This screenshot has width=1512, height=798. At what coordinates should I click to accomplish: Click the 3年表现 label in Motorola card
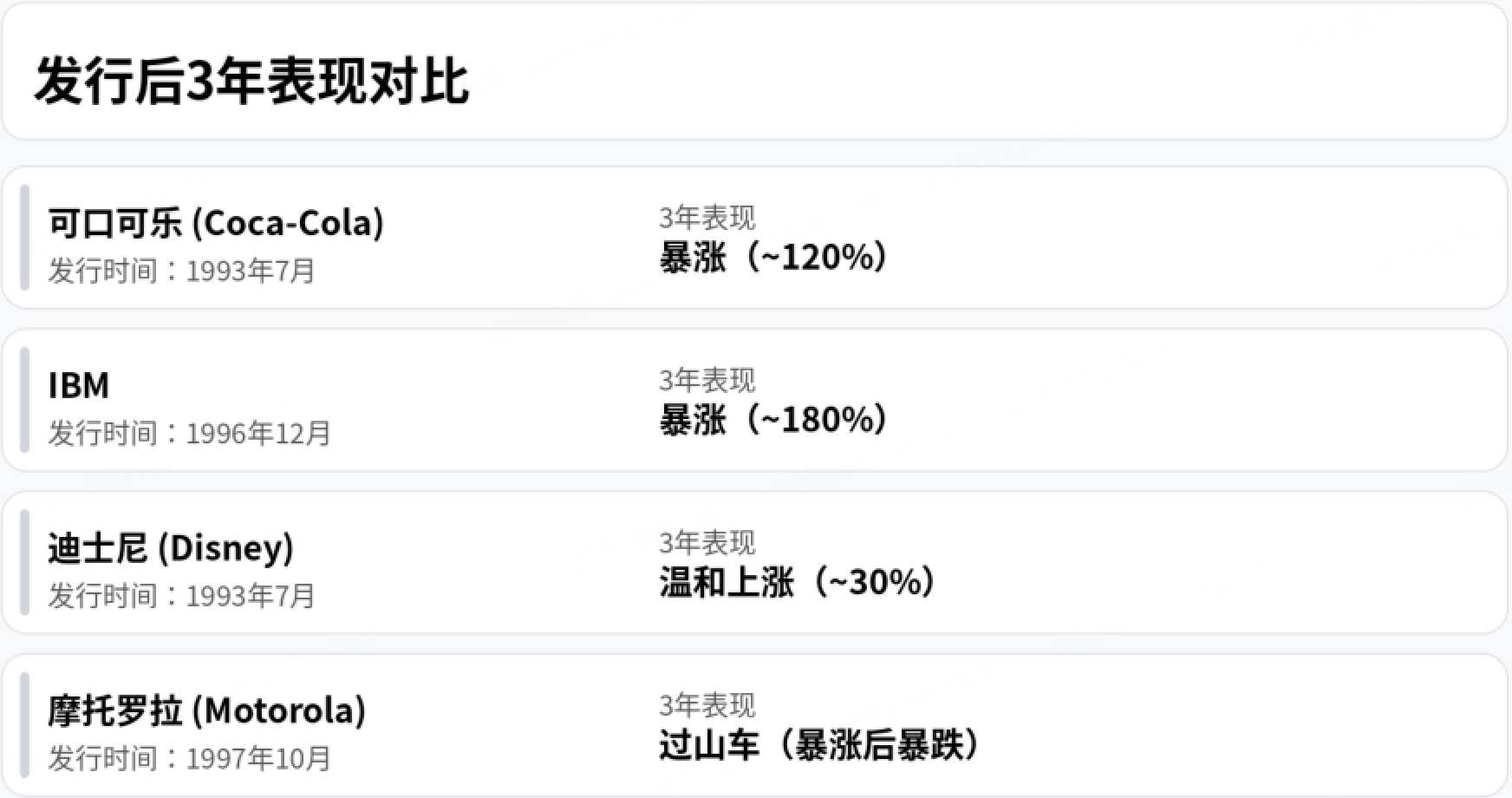pos(707,705)
